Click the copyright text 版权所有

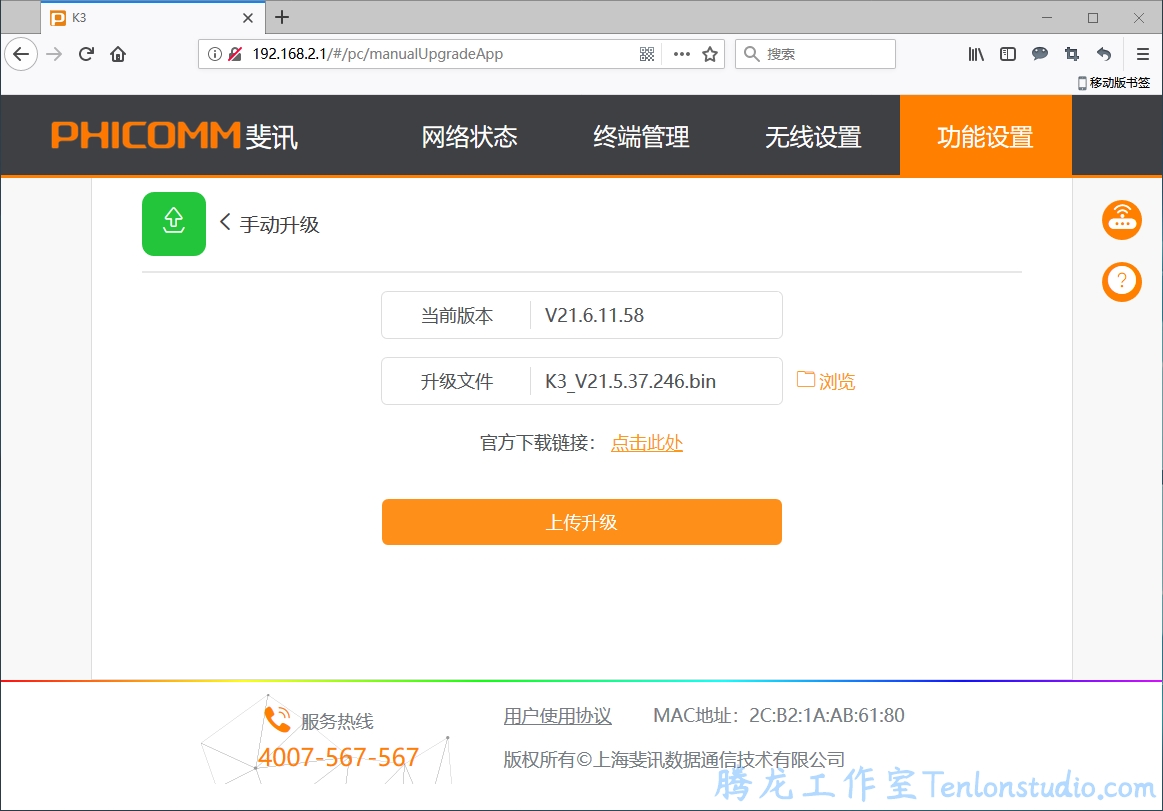click(539, 760)
